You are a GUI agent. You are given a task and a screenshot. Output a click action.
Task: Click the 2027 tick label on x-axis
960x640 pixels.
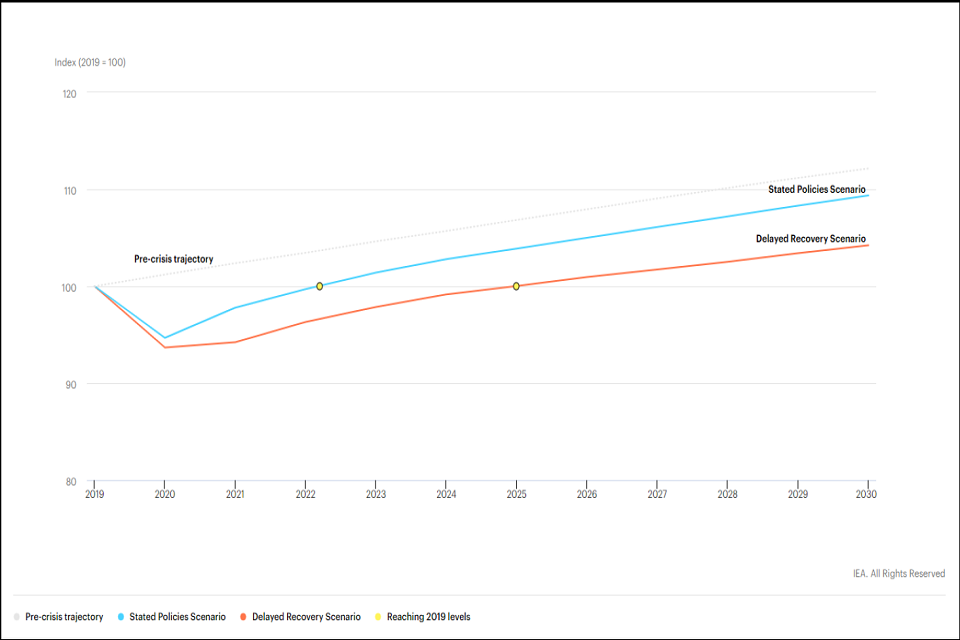[657, 494]
